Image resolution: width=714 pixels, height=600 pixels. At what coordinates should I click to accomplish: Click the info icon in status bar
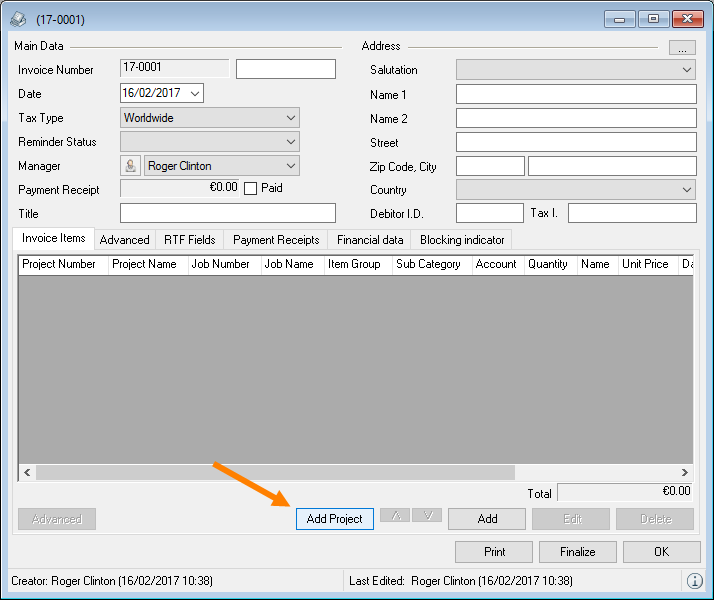(x=694, y=581)
